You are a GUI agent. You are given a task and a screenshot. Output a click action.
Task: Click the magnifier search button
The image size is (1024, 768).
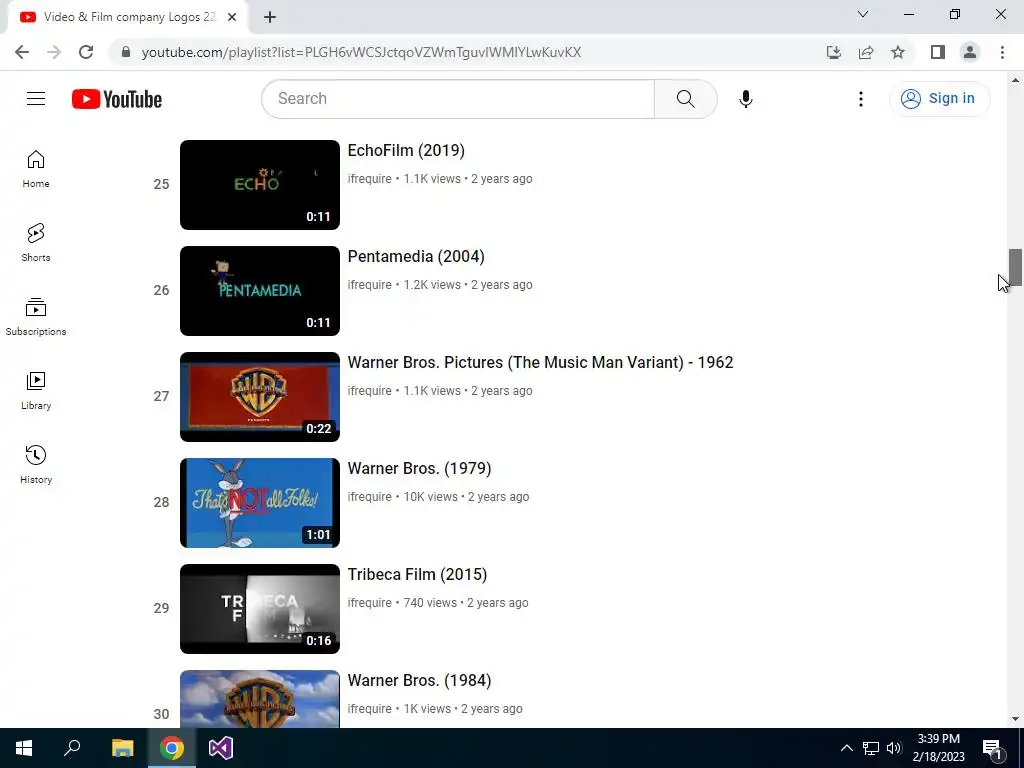pyautogui.click(x=685, y=99)
